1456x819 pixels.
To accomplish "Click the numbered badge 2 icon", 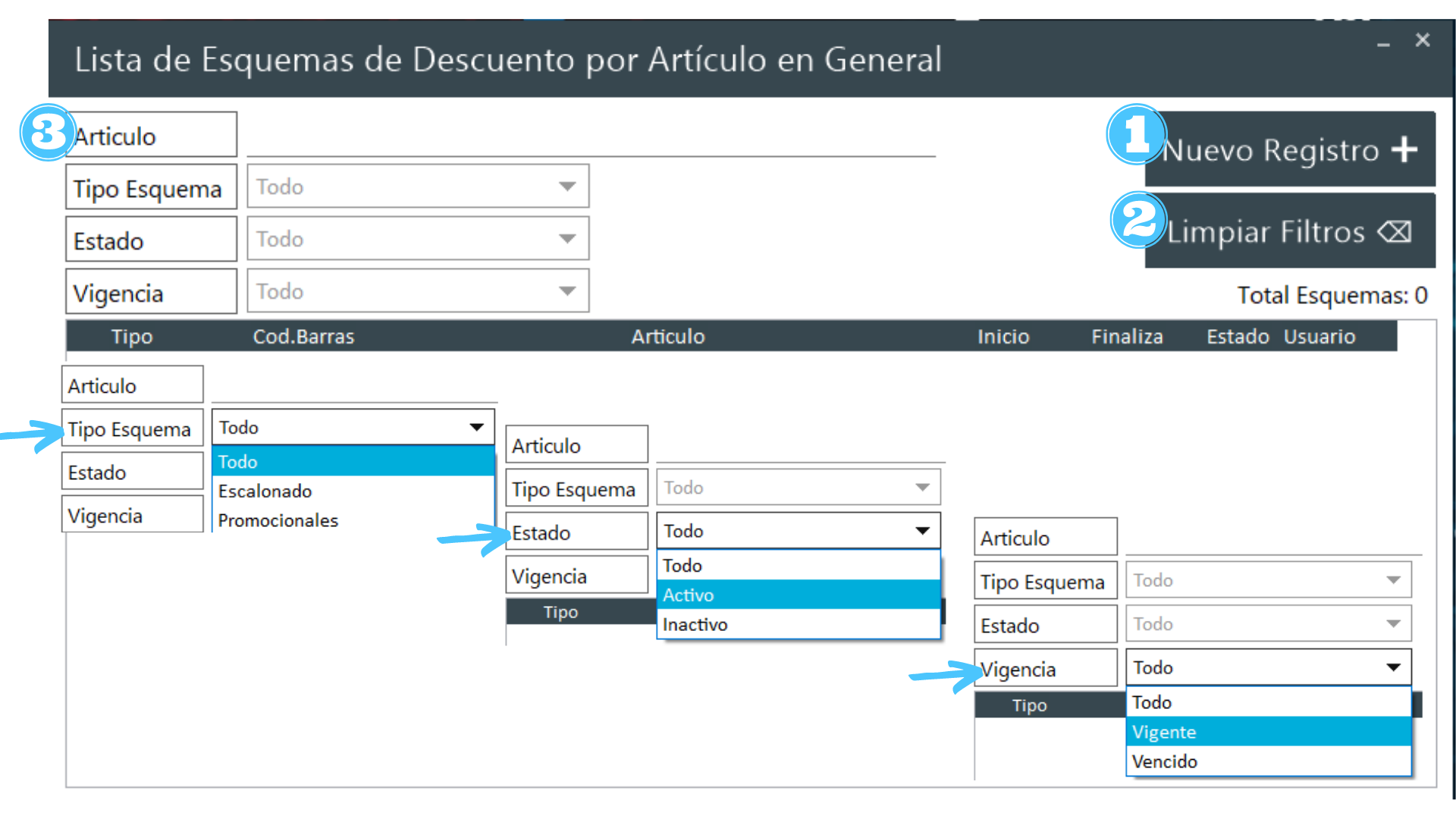I will coord(1137,220).
